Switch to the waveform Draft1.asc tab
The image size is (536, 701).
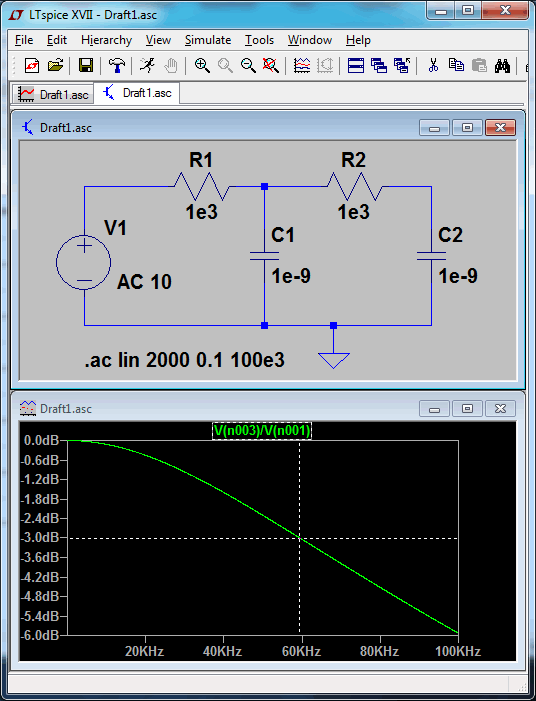[x=53, y=94]
